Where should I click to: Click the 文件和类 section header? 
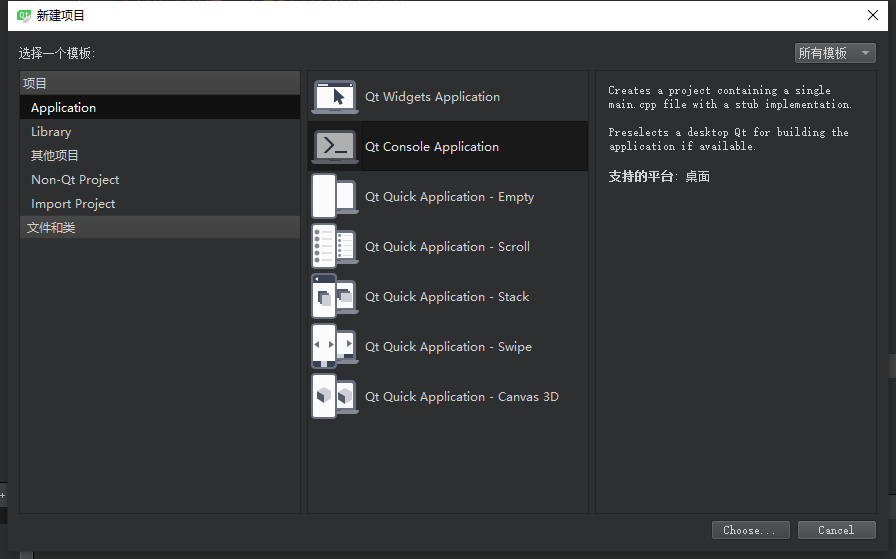pos(160,227)
